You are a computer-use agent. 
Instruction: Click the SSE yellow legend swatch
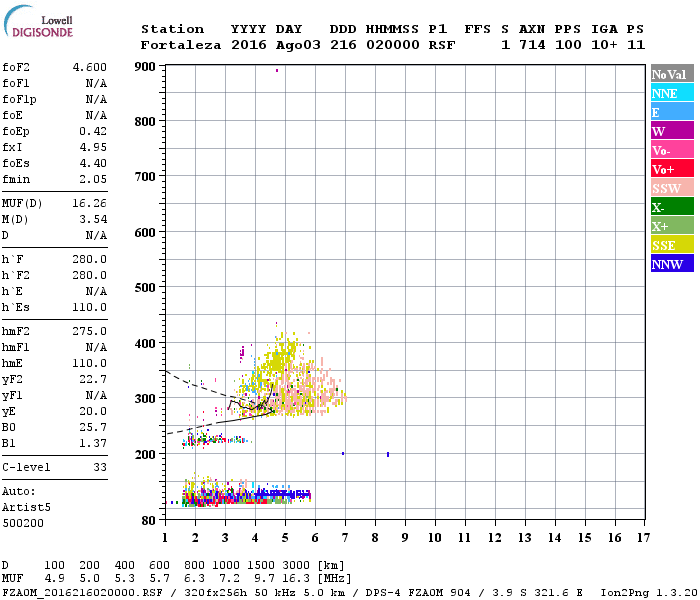click(x=672, y=245)
